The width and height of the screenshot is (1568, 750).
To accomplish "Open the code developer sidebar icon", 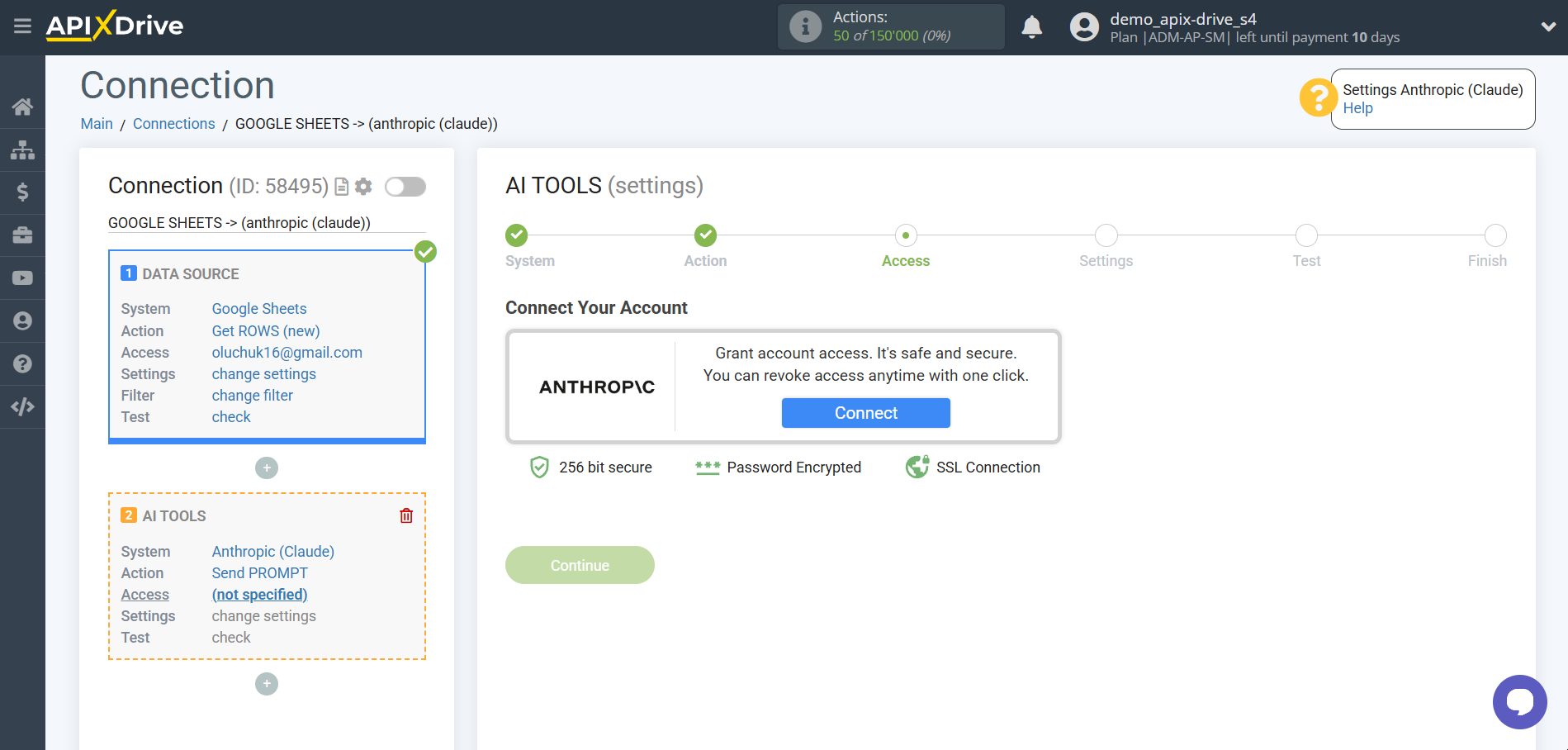I will tap(22, 406).
